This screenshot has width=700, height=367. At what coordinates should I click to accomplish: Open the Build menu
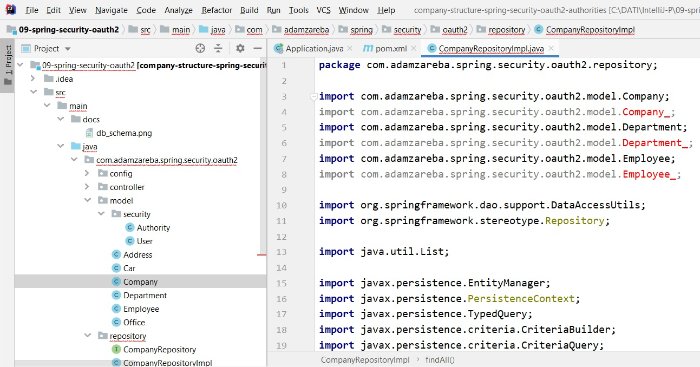(x=249, y=10)
